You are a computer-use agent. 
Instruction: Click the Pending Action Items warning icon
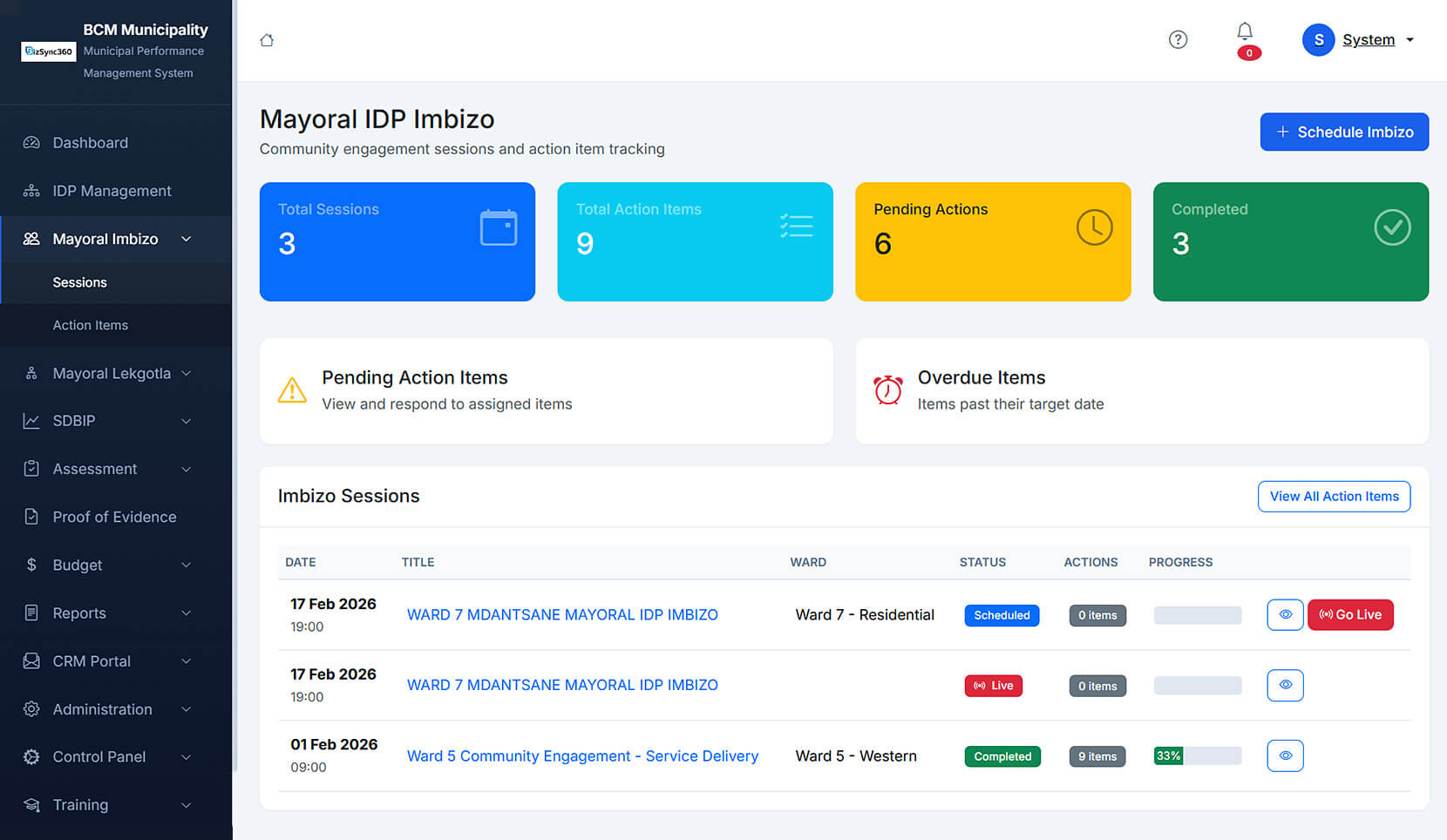click(x=292, y=390)
